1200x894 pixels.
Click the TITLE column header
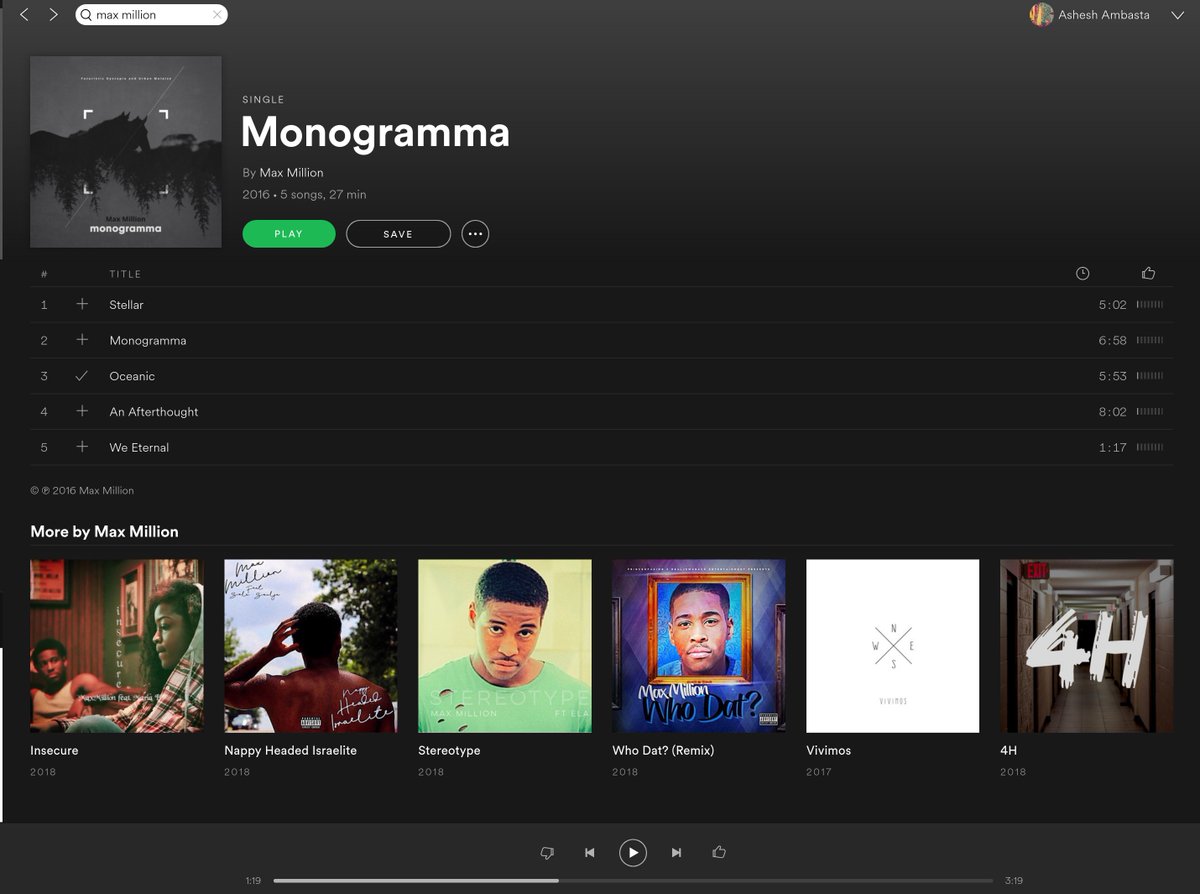click(125, 274)
